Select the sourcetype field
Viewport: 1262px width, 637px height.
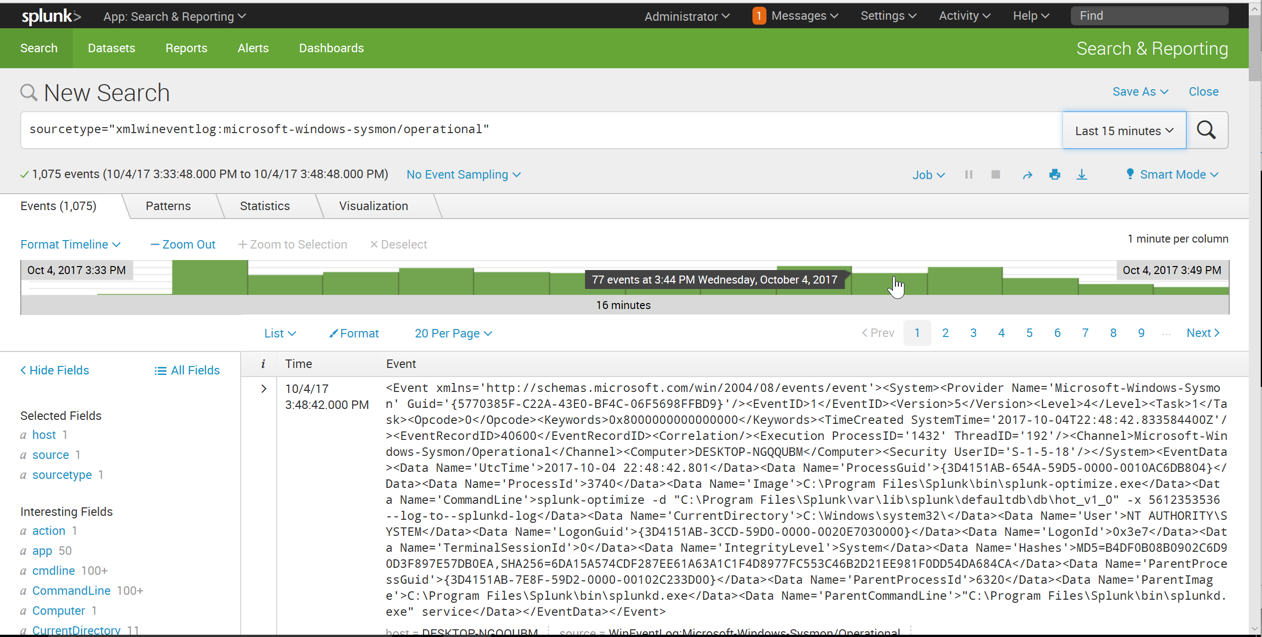point(62,475)
